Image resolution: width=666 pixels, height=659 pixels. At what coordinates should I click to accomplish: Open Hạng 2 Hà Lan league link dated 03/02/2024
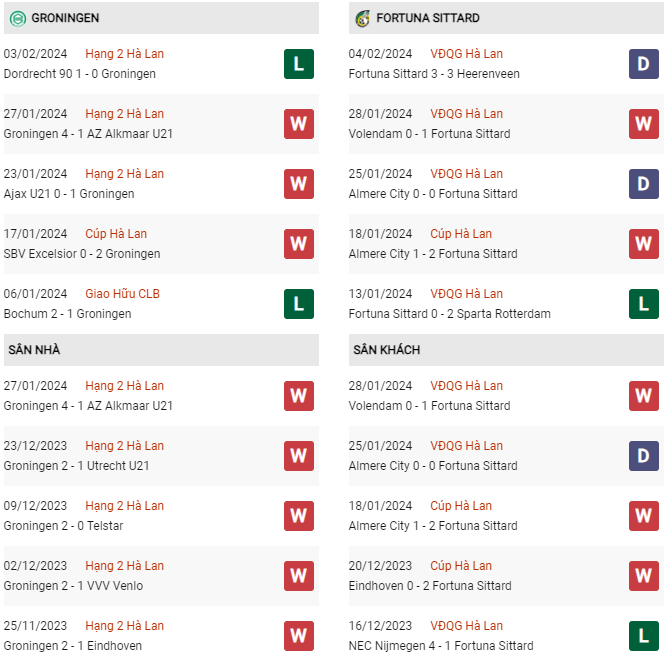point(125,54)
